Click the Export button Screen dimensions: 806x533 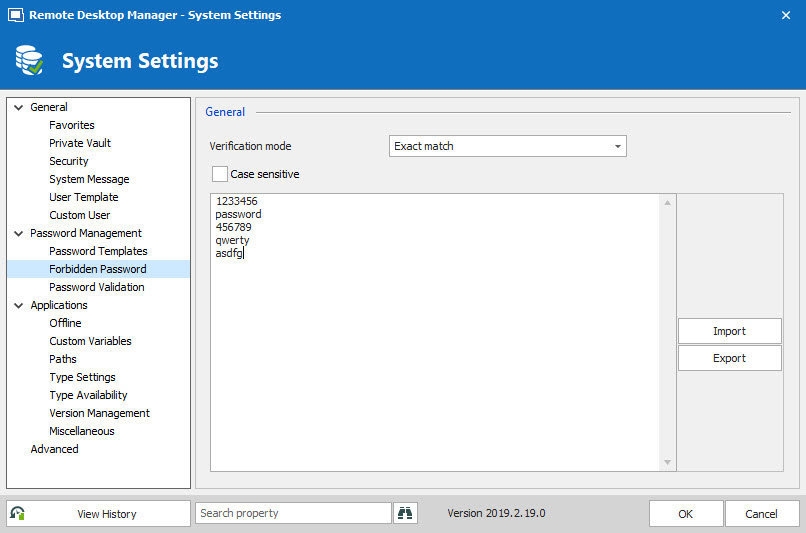(x=729, y=358)
